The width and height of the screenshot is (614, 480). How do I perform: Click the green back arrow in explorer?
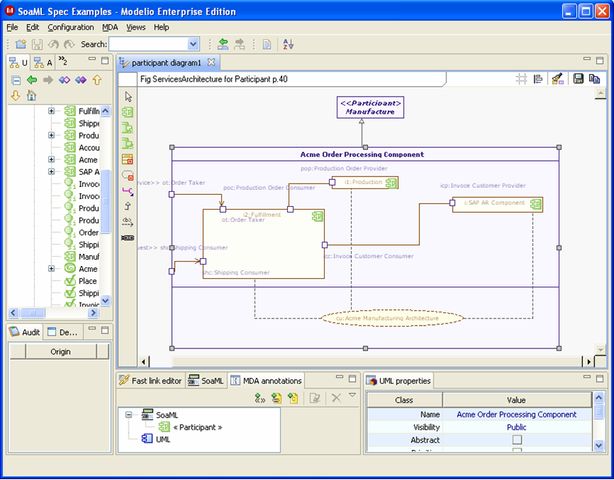32,80
